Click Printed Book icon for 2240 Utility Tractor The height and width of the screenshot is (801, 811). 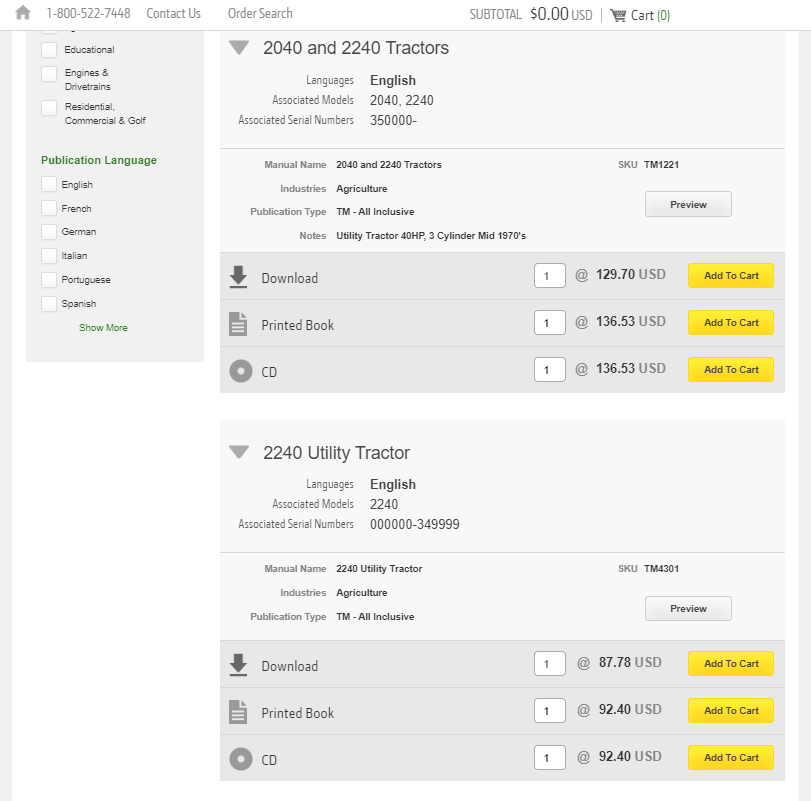pos(238,712)
